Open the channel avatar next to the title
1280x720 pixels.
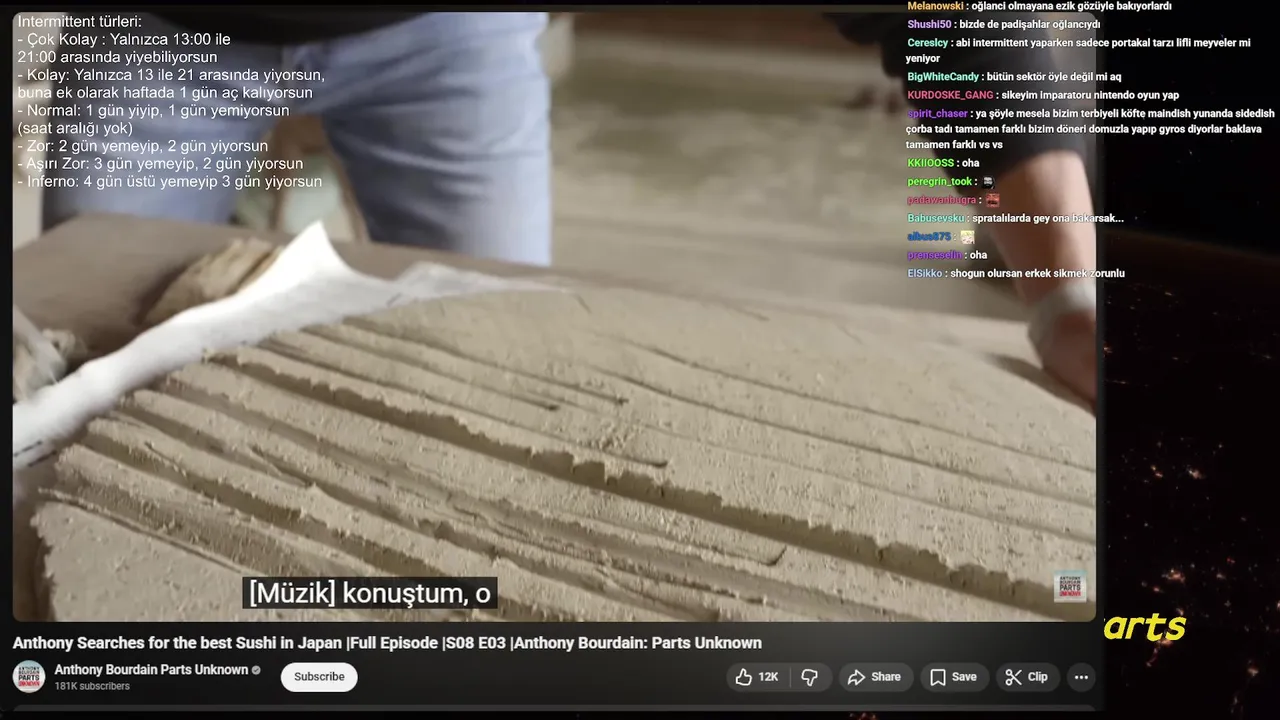click(29, 677)
